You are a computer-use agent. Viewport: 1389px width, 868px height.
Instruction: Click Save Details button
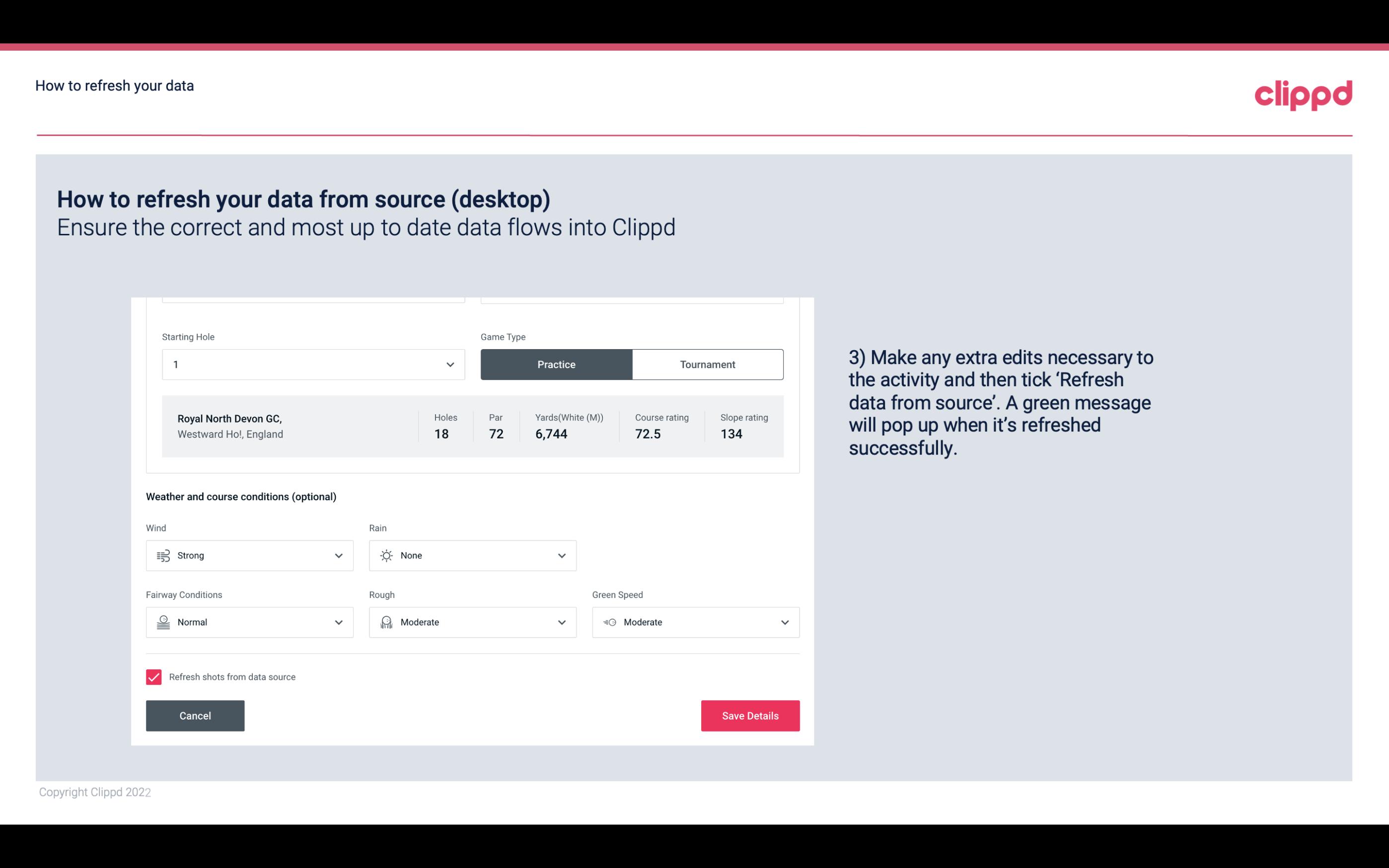tap(750, 716)
